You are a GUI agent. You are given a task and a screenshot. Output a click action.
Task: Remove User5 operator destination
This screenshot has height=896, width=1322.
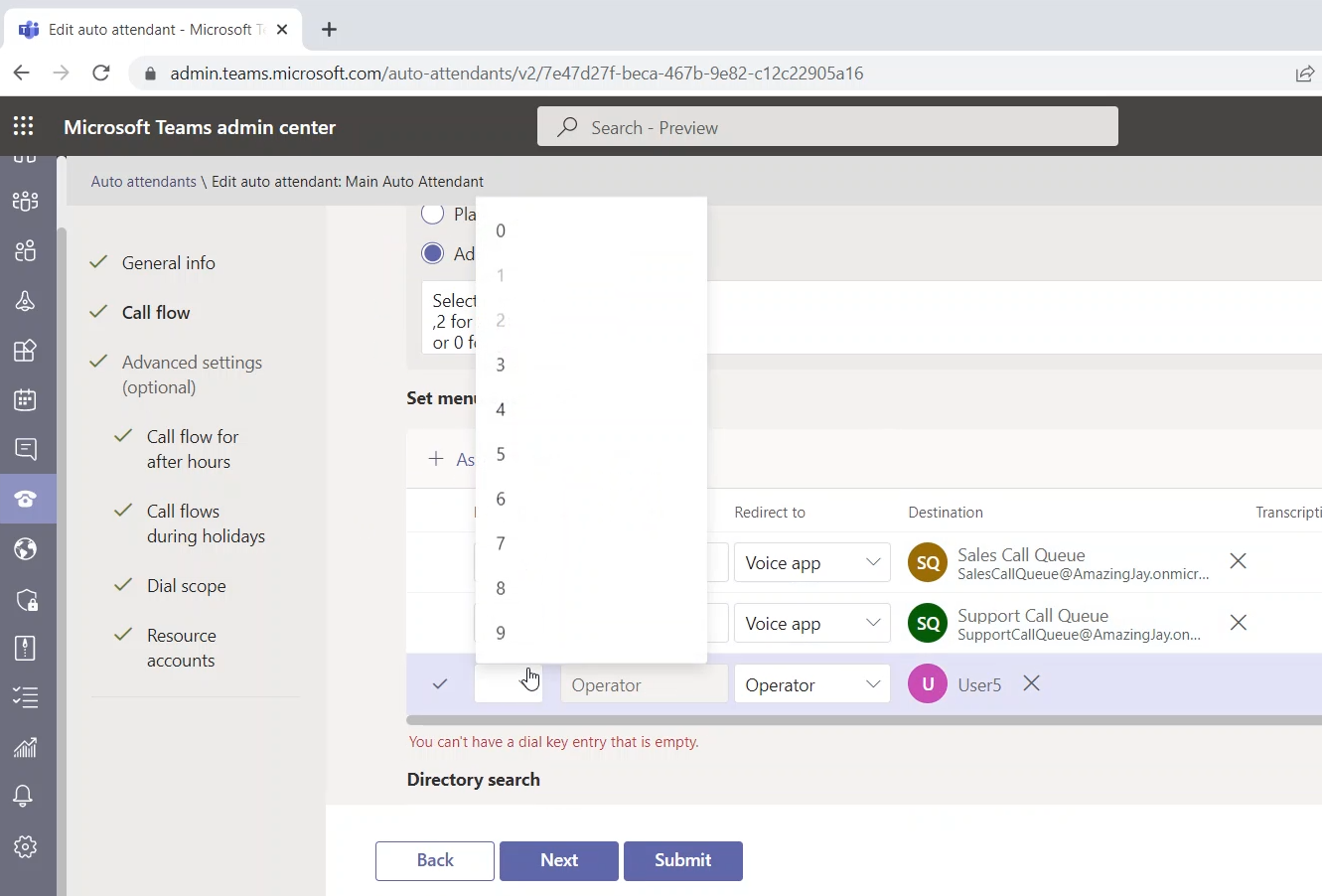[x=1032, y=683]
